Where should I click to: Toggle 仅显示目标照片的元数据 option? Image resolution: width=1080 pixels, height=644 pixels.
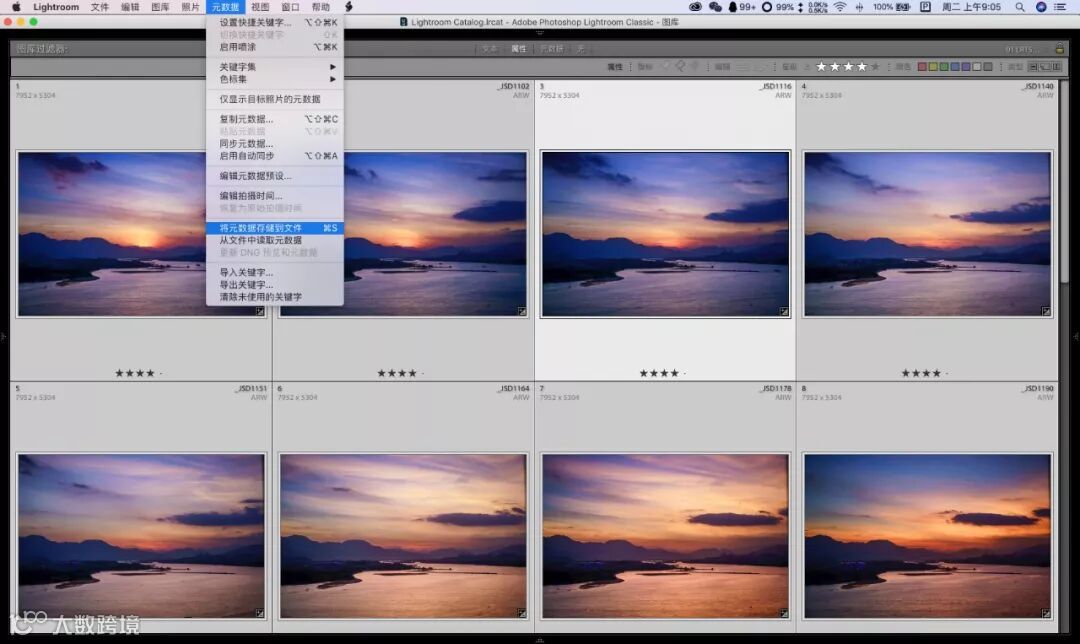click(270, 99)
